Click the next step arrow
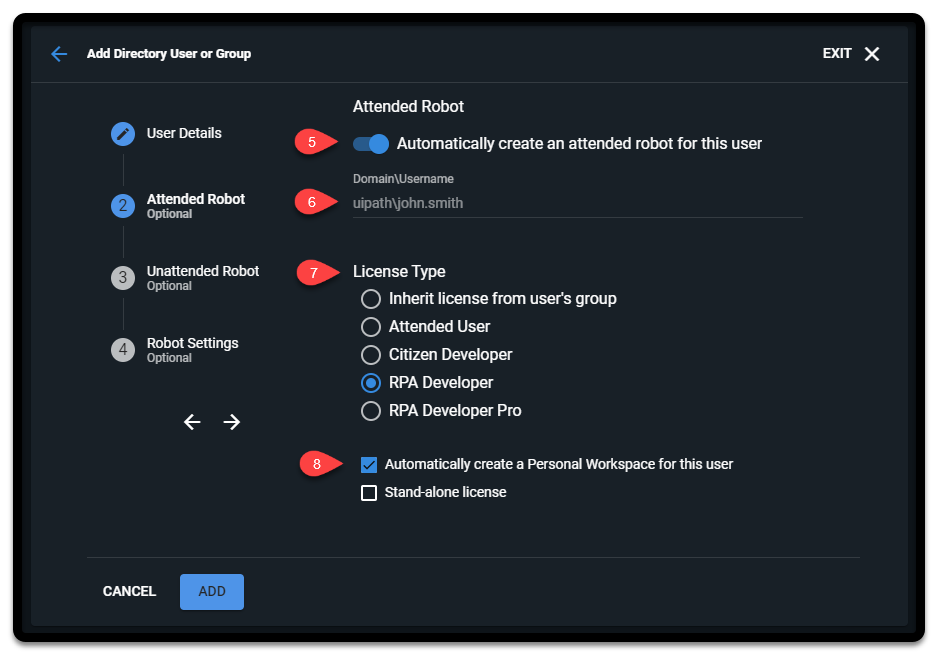Screen dimensions: 937x654 pyautogui.click(x=231, y=422)
